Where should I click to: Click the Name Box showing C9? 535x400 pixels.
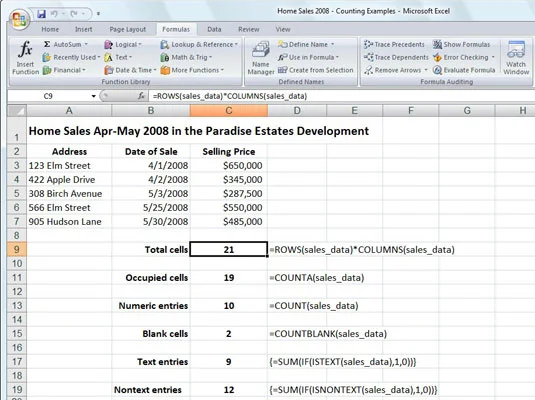coord(48,96)
